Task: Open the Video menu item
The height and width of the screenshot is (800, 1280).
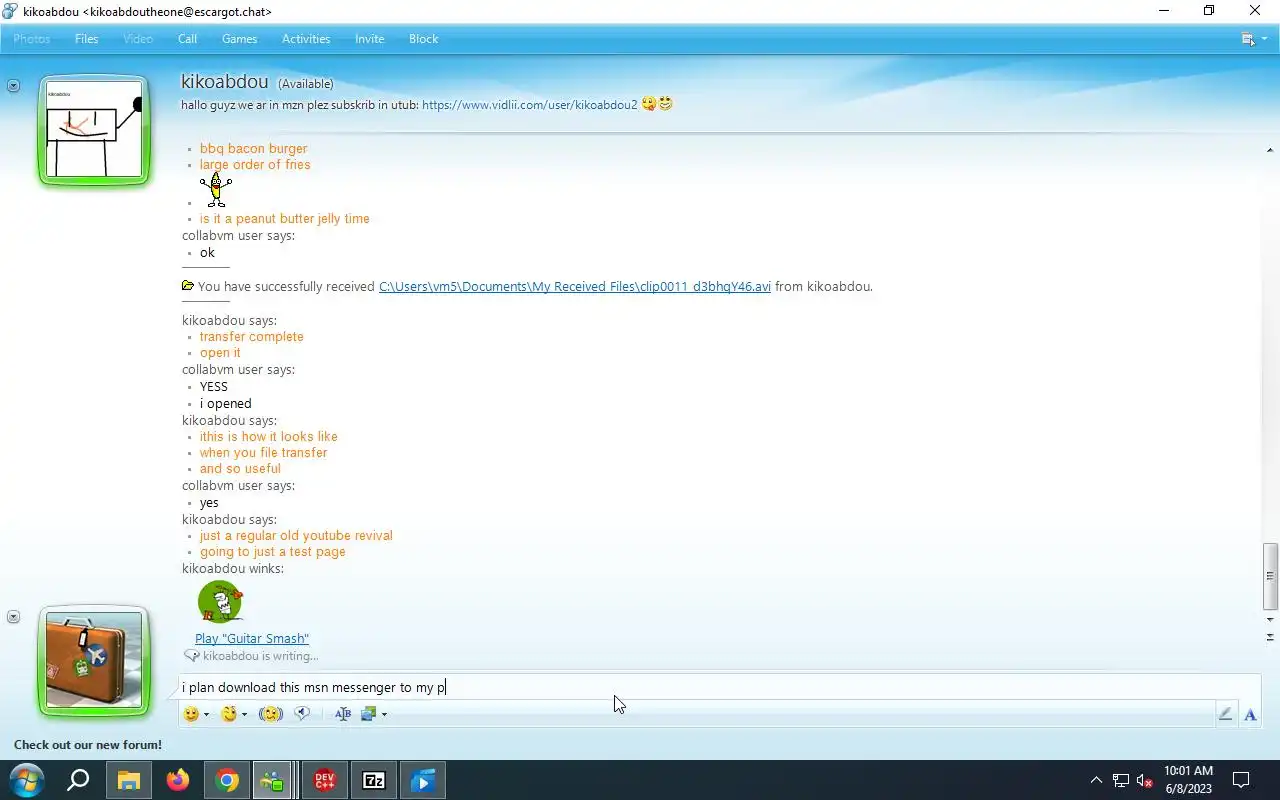Action: [138, 39]
